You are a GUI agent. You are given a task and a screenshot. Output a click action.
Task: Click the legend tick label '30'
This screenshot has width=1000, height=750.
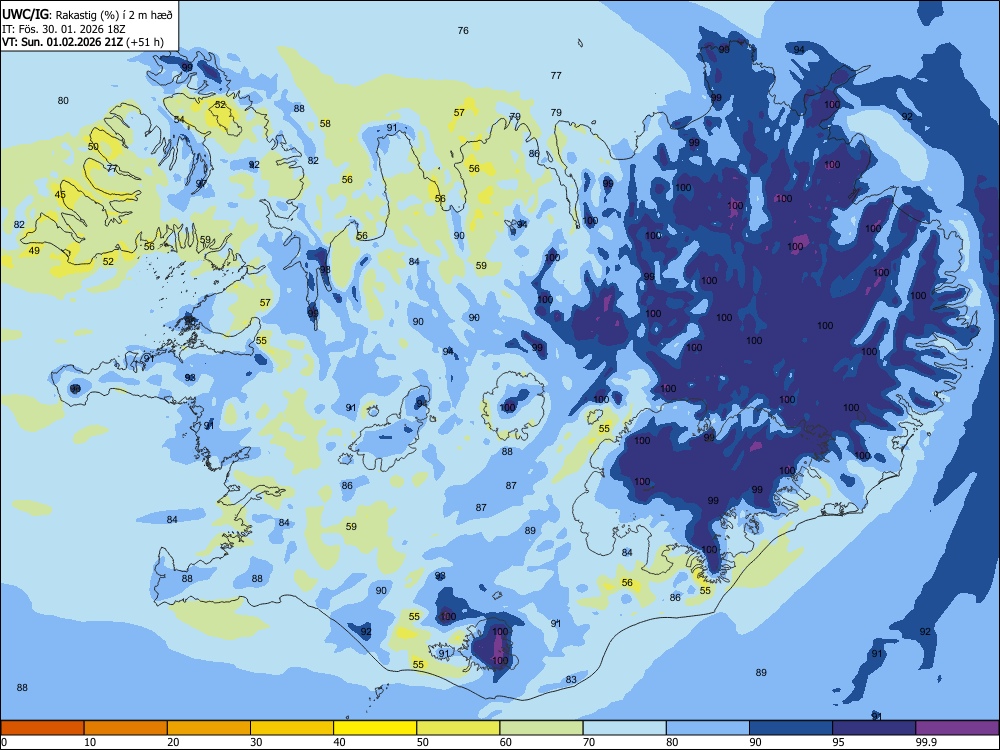click(x=256, y=742)
